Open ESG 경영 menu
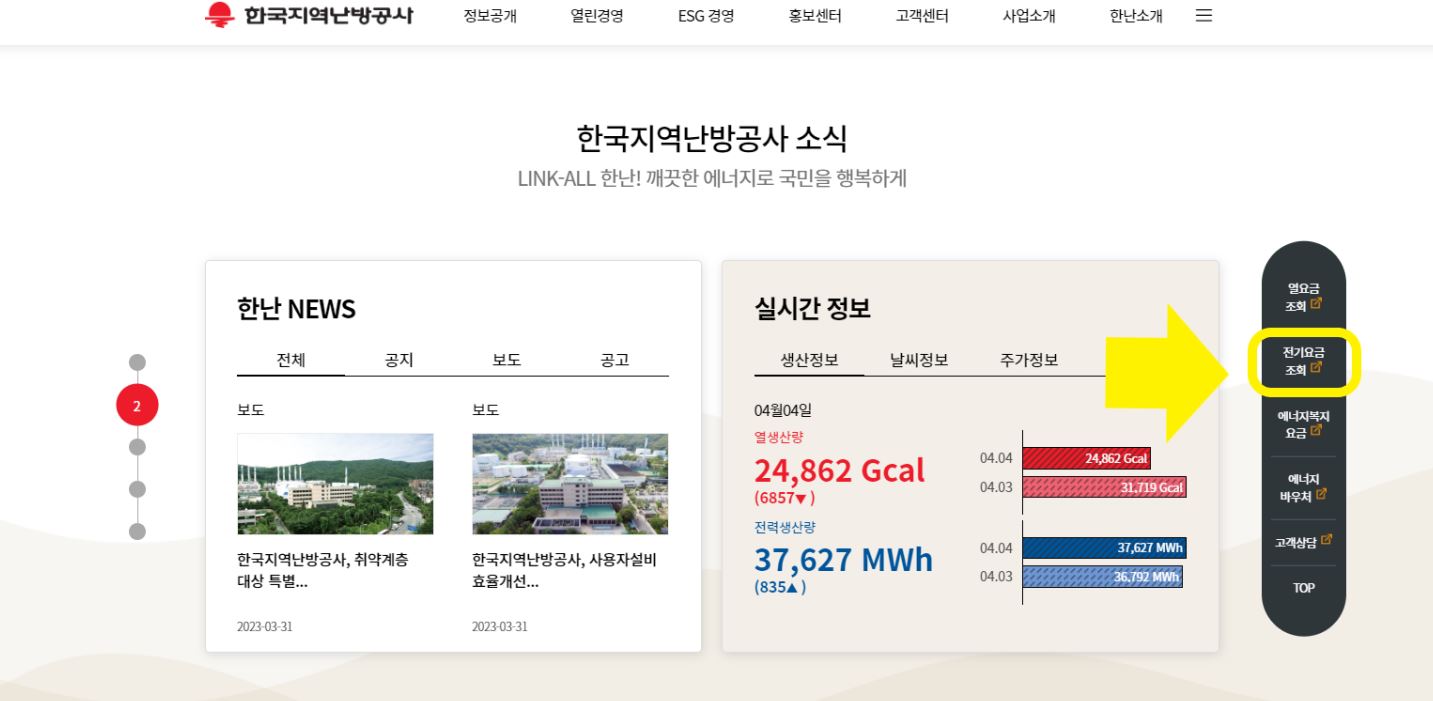 pyautogui.click(x=706, y=16)
